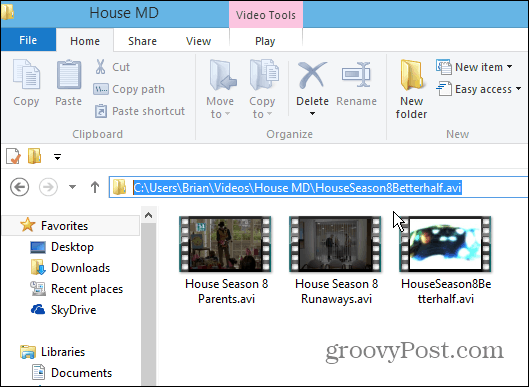Open the Play tab under Video Tools
The width and height of the screenshot is (529, 387).
265,41
